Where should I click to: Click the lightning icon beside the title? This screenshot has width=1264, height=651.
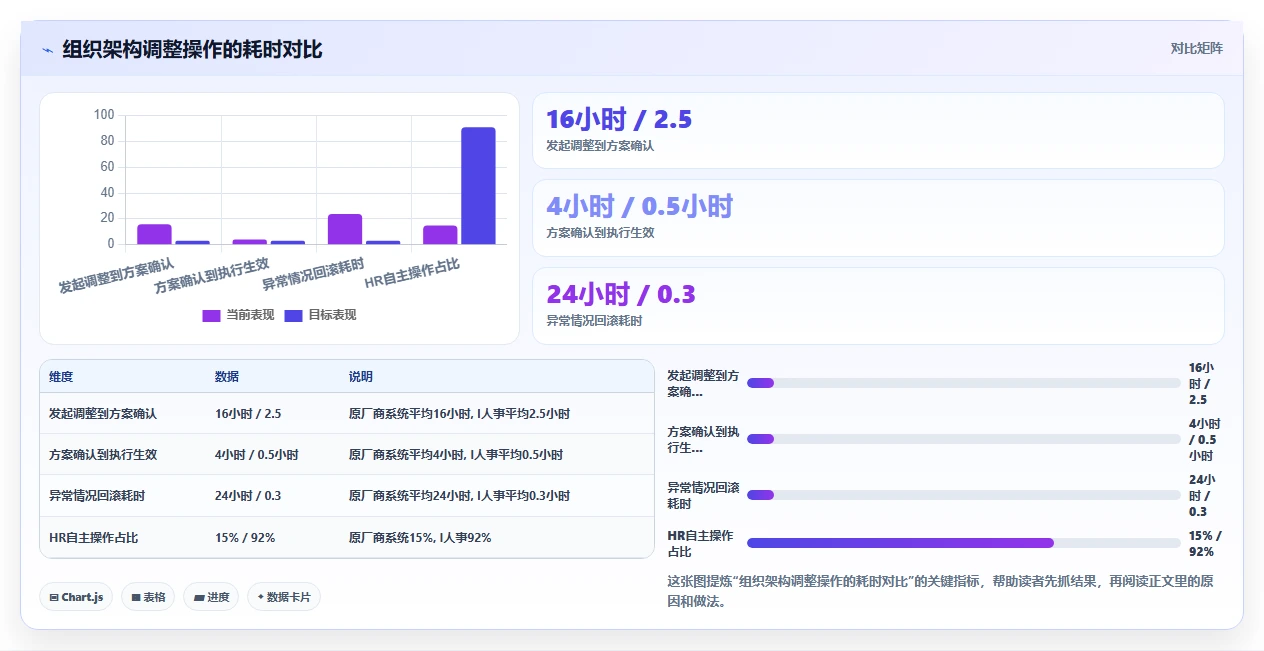47,50
